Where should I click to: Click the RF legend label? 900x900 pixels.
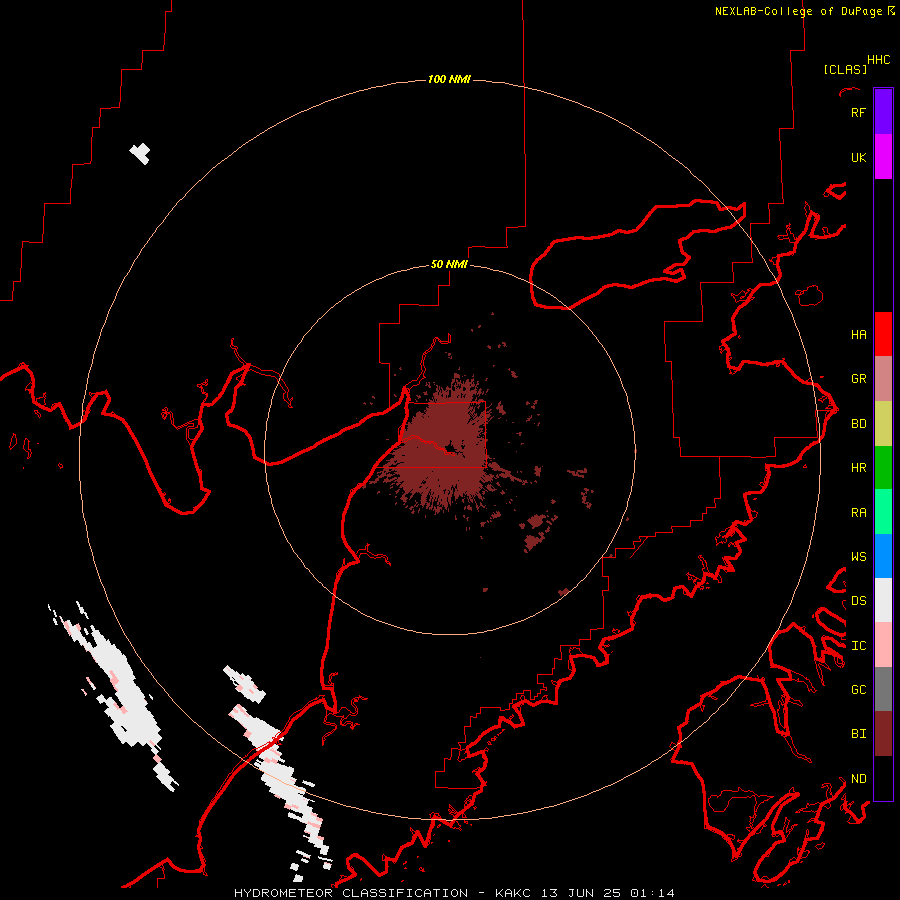(858, 112)
